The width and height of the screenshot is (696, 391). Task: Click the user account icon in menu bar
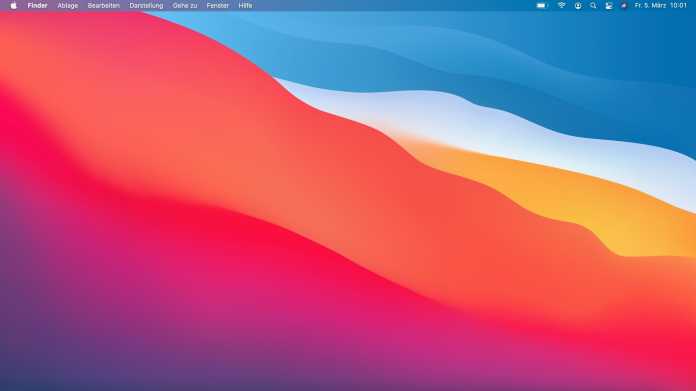(x=577, y=6)
